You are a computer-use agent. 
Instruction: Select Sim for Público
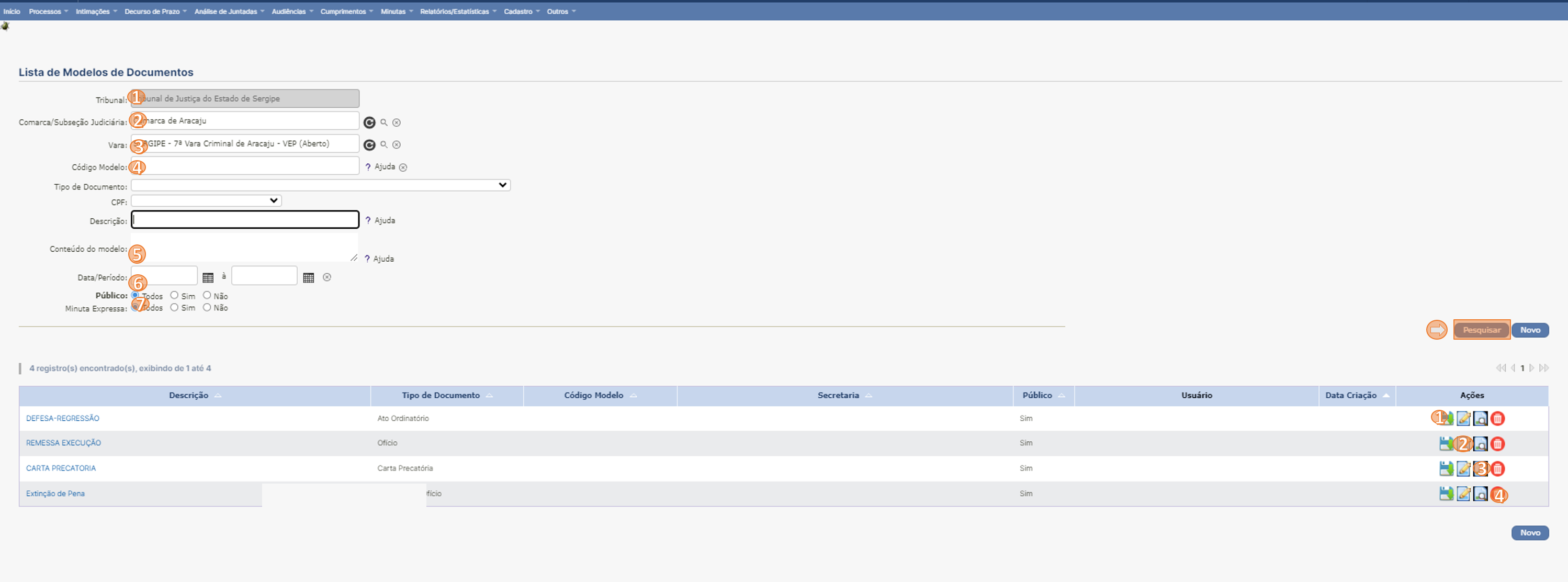[174, 295]
